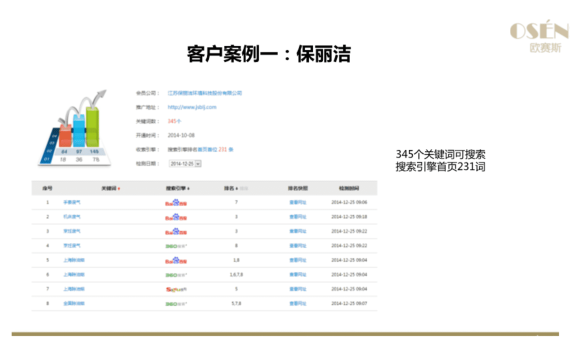Click the 检测时间 column header
The image size is (570, 360).
tap(349, 188)
